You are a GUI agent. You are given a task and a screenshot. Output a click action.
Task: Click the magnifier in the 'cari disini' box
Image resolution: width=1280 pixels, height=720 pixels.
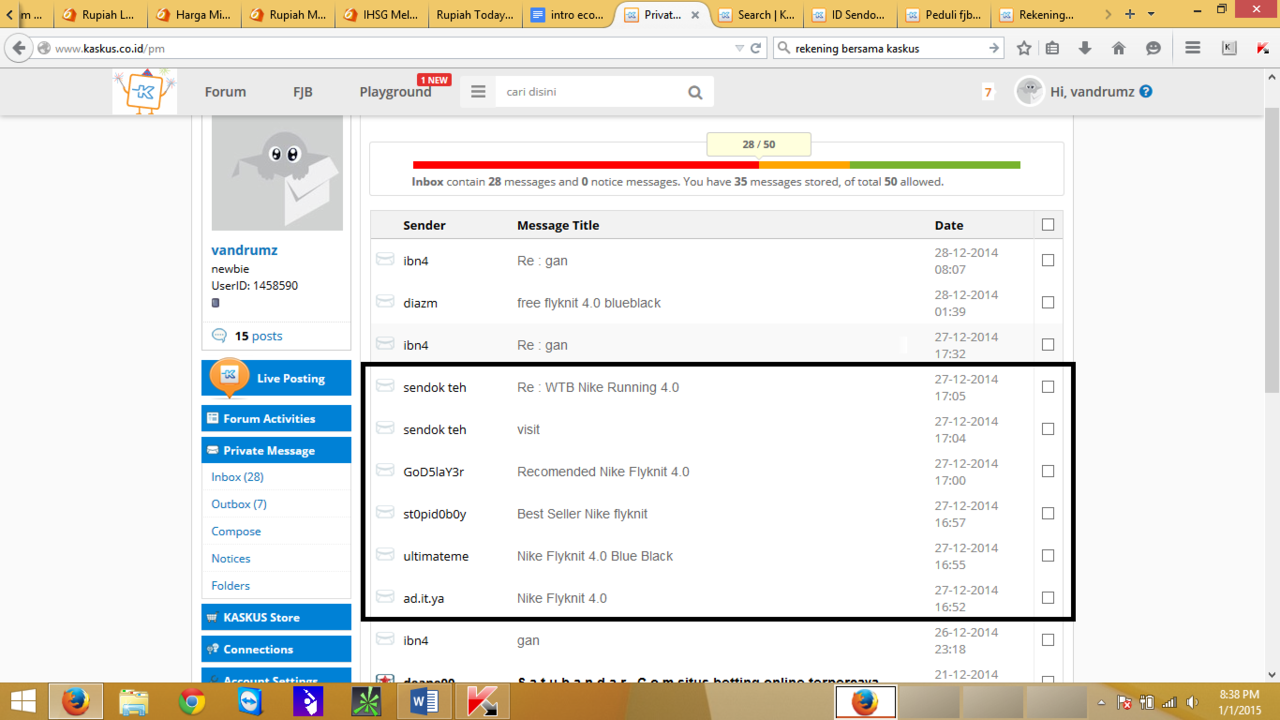click(x=695, y=92)
